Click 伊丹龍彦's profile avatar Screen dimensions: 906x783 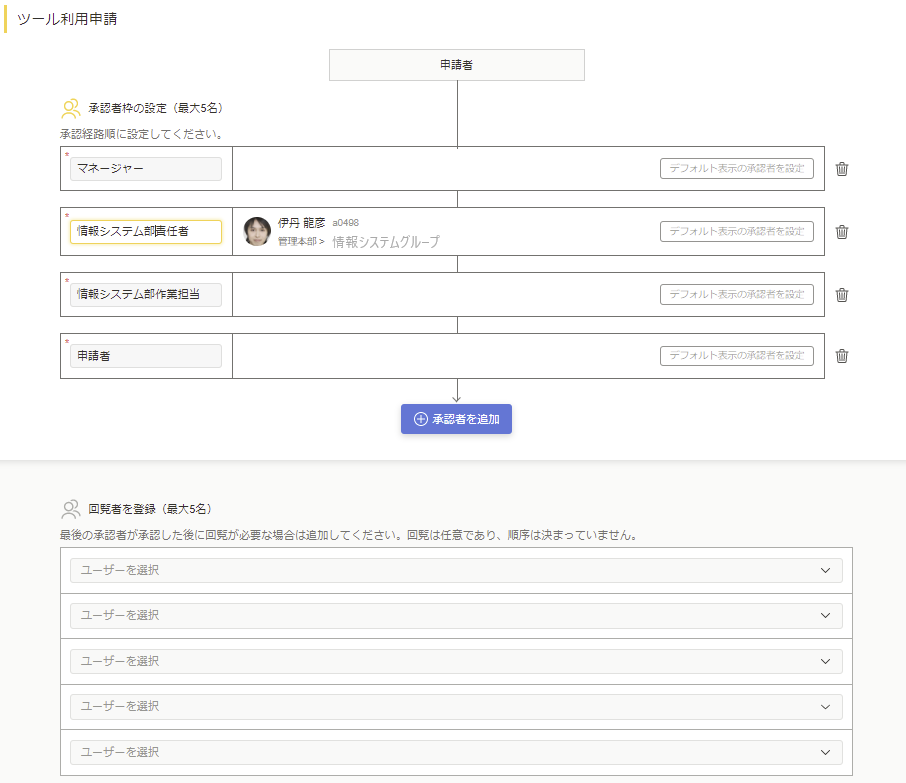(x=256, y=231)
